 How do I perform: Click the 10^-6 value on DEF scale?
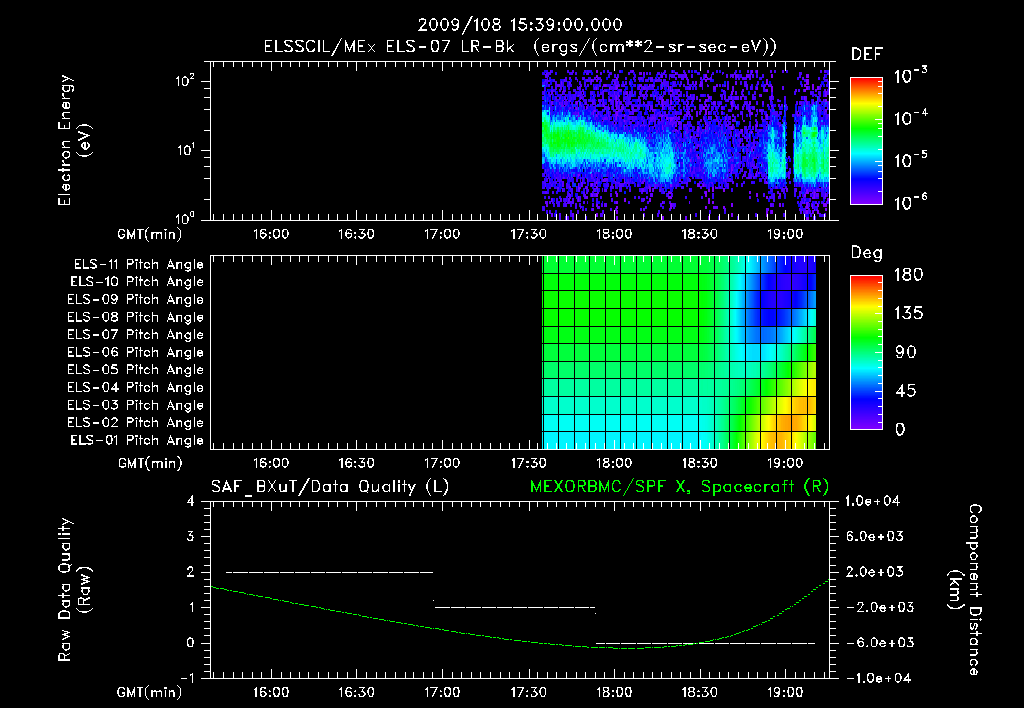tap(910, 202)
